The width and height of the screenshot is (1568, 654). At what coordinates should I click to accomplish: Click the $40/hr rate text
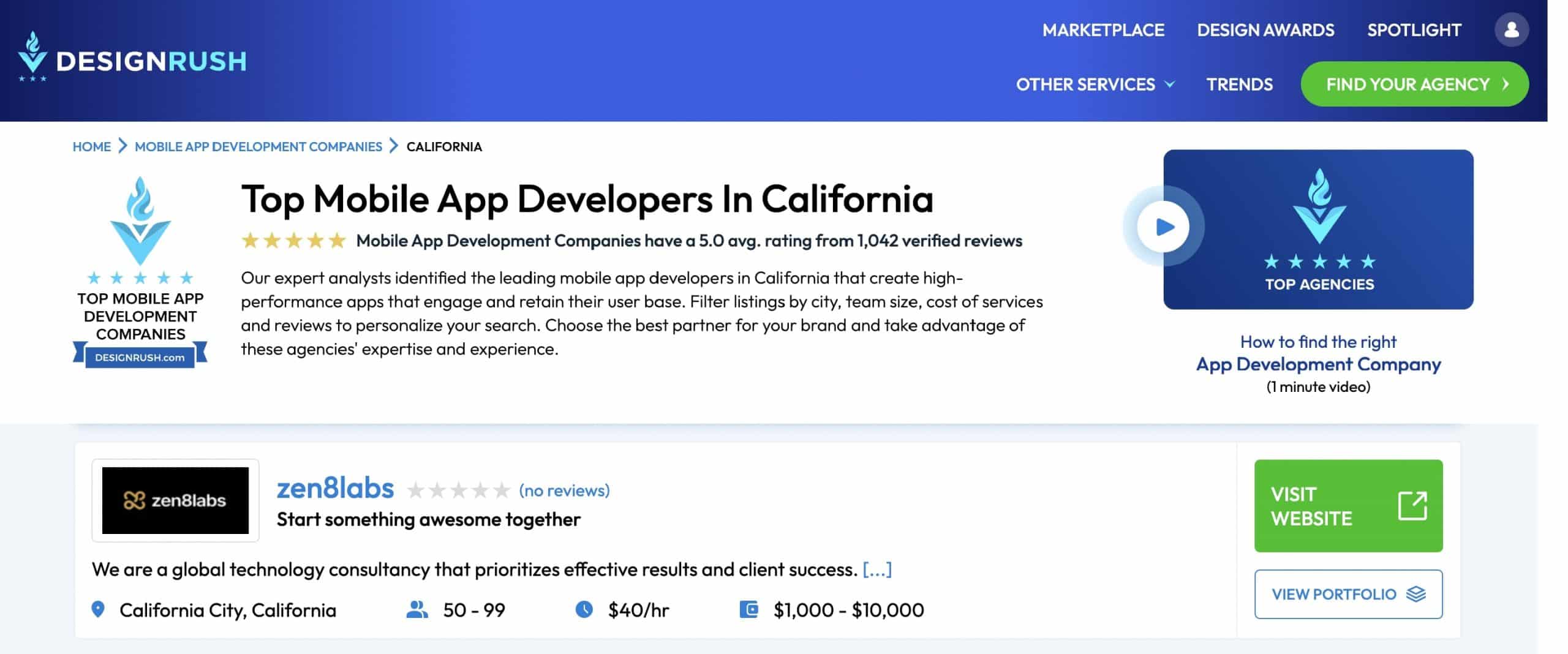pyautogui.click(x=638, y=610)
